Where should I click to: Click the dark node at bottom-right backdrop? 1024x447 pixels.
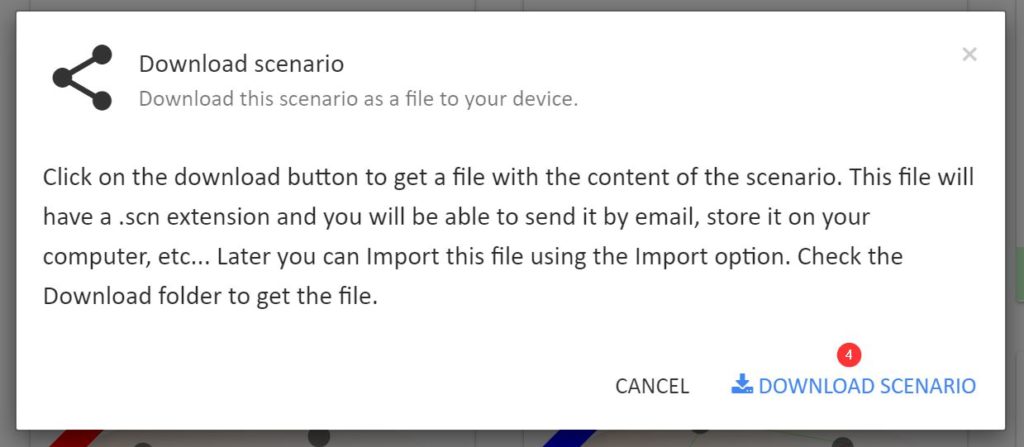click(x=842, y=442)
